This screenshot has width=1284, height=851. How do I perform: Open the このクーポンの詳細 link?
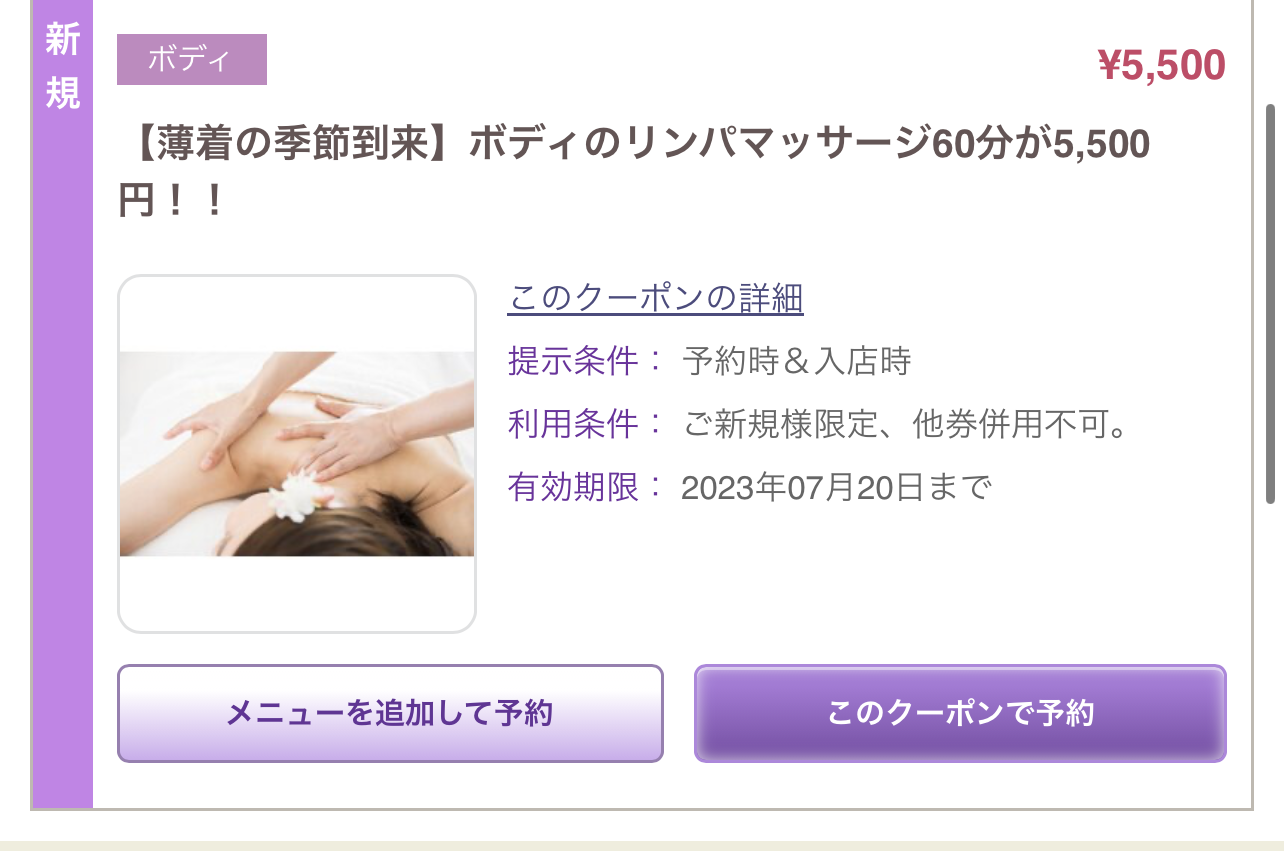coord(655,298)
